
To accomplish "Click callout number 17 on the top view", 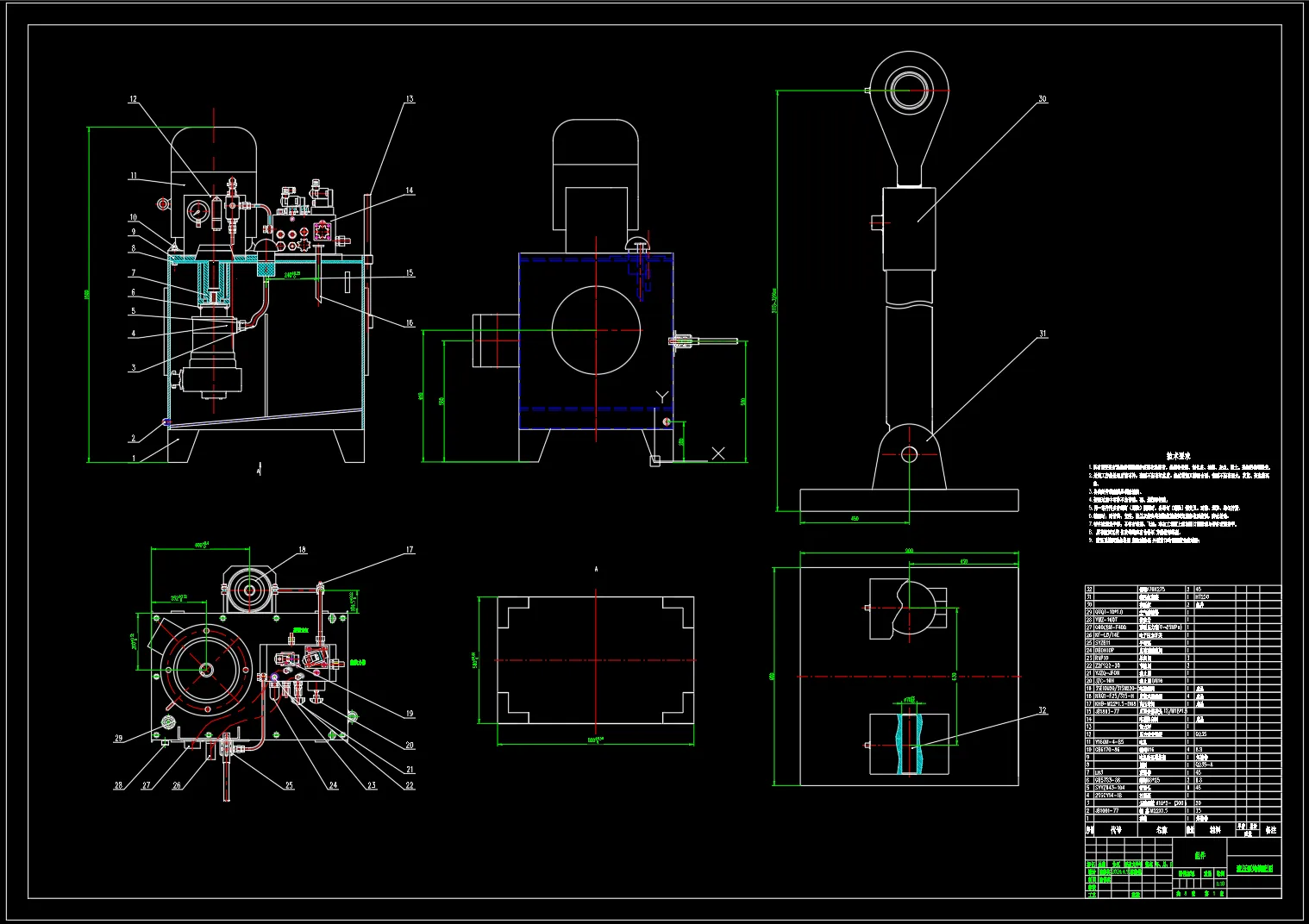I will (x=410, y=550).
